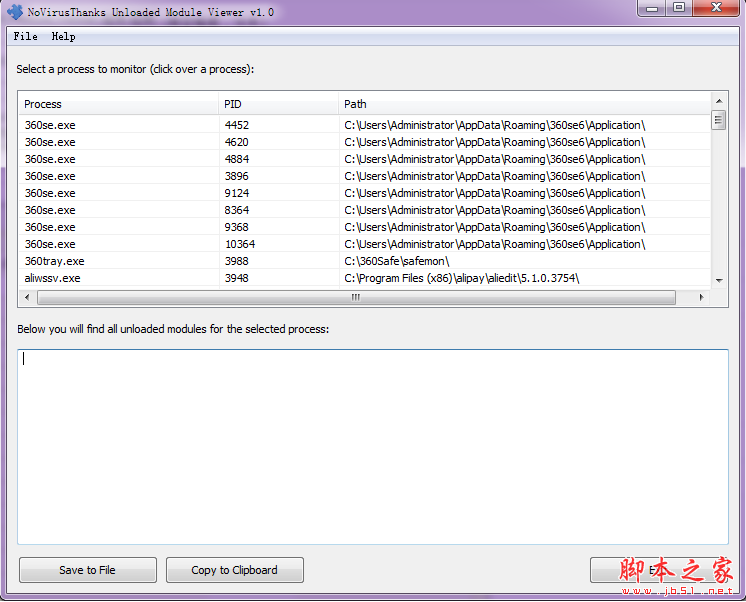Viewport: 746px width, 602px height.
Task: Select 360se.exe process with PID 9124
Action: click(x=364, y=193)
